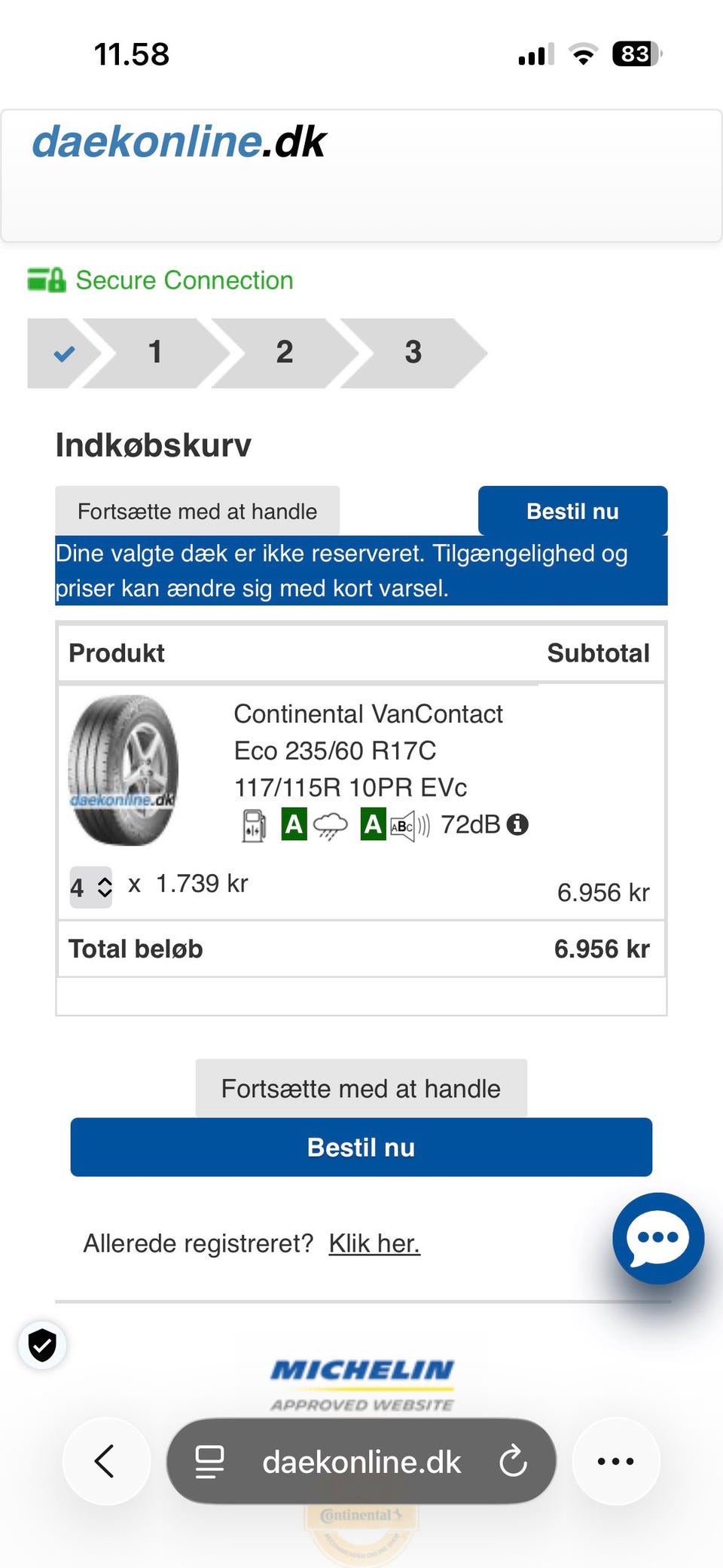Go to checkout step 3
Screen dimensions: 723x1568
tap(413, 353)
